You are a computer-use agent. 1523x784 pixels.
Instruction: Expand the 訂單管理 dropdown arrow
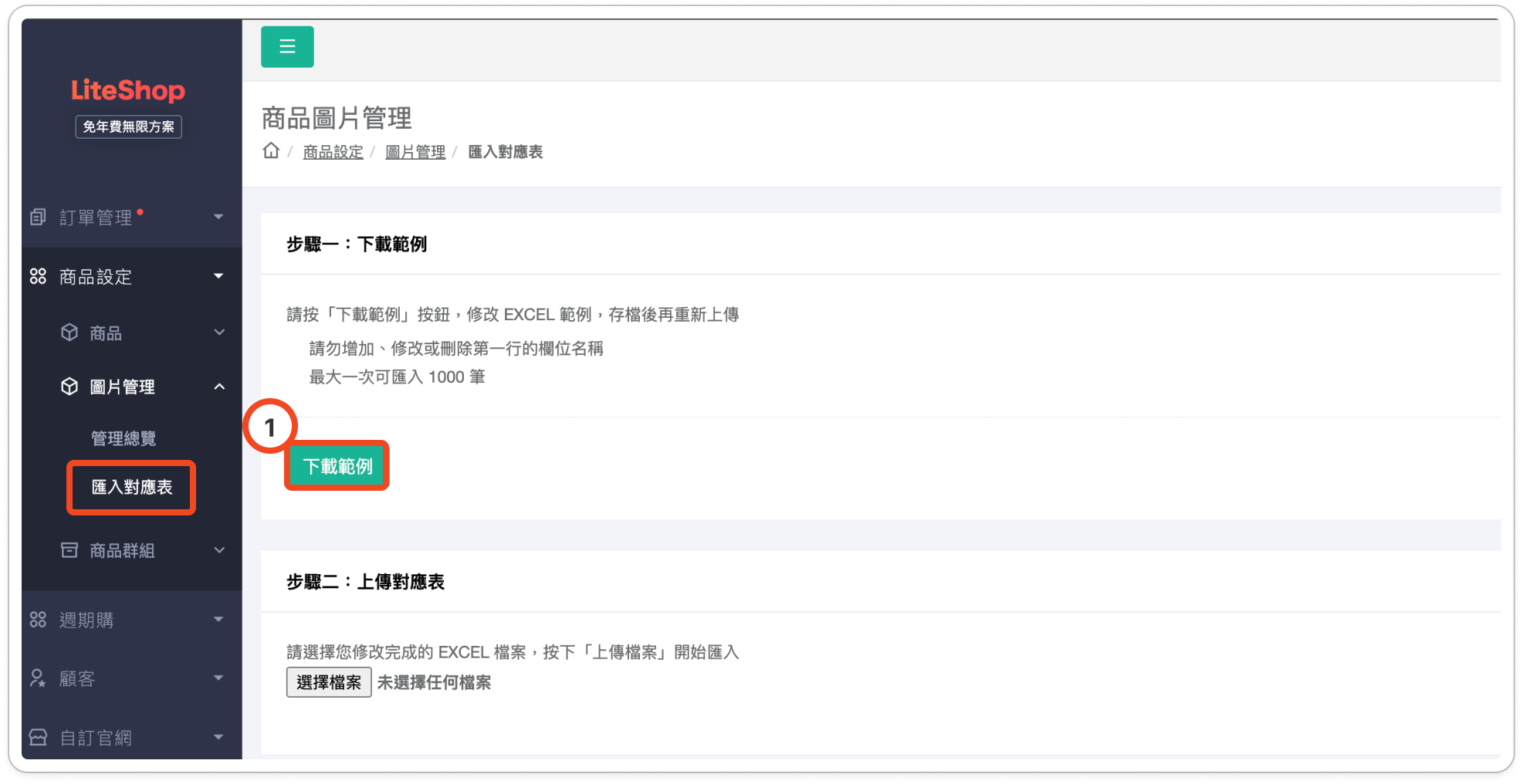[218, 218]
